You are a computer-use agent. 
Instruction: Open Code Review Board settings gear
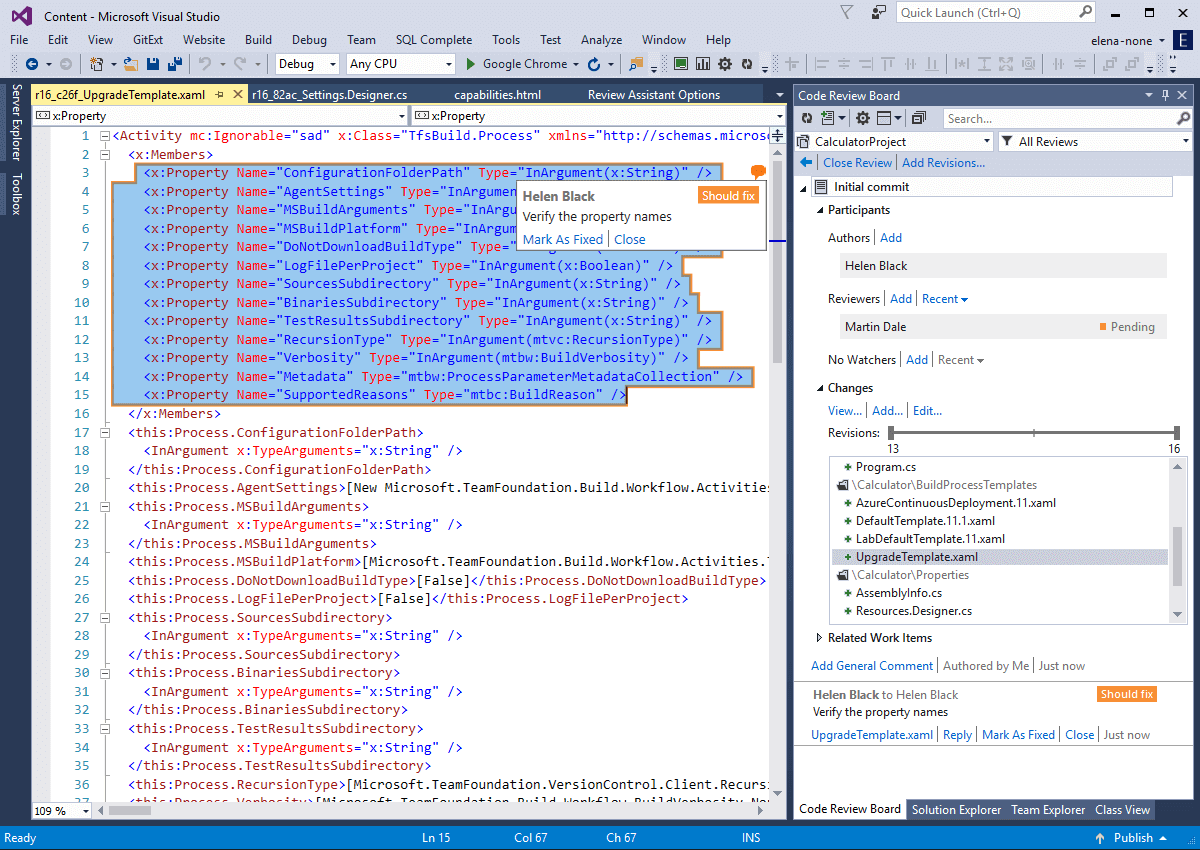[861, 118]
